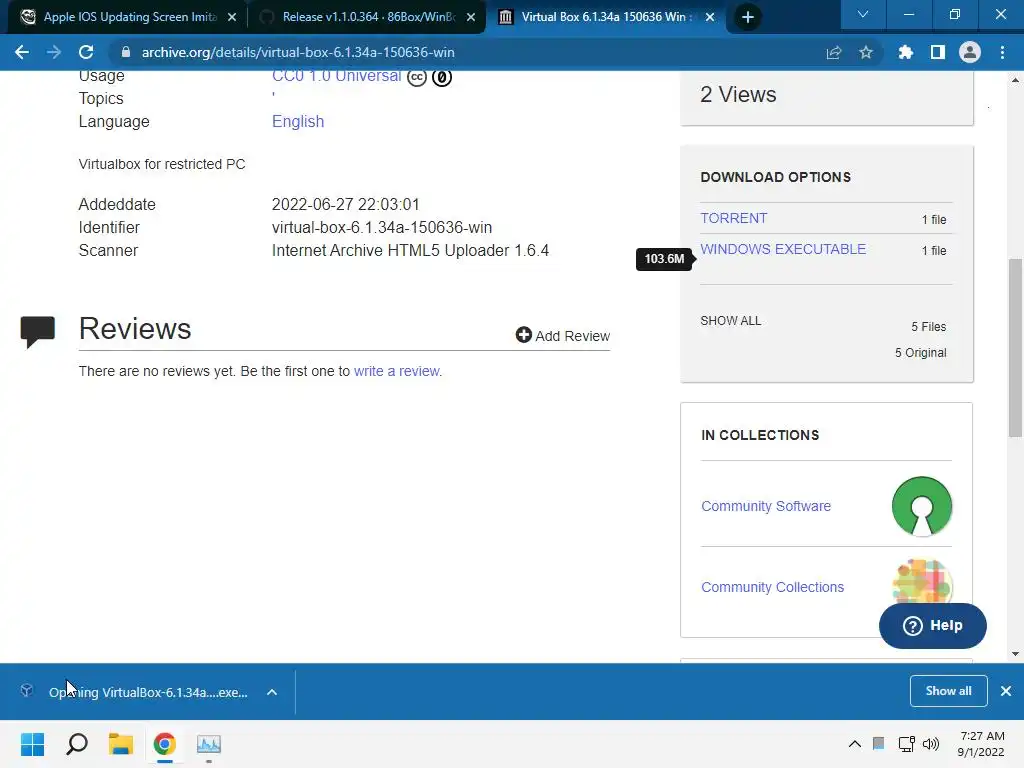Viewport: 1024px width, 768px height.
Task: Open Community Collections link
Action: click(x=773, y=587)
